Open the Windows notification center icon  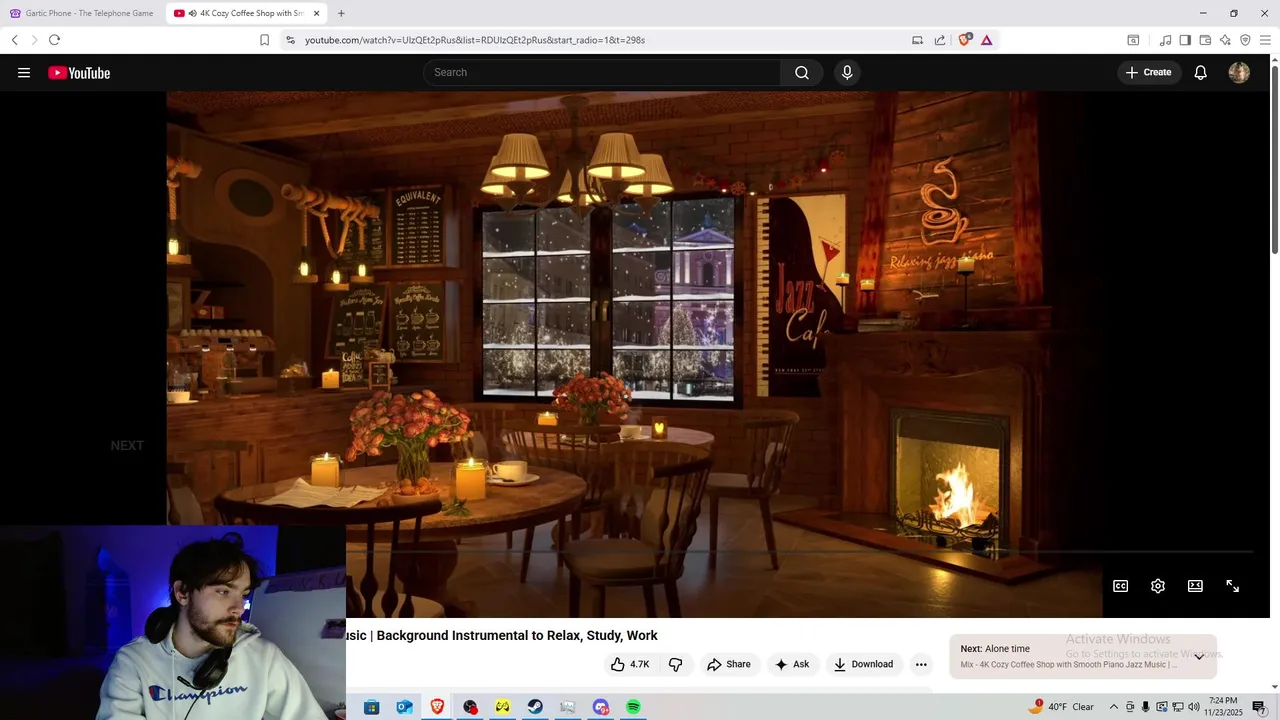coord(1260,707)
